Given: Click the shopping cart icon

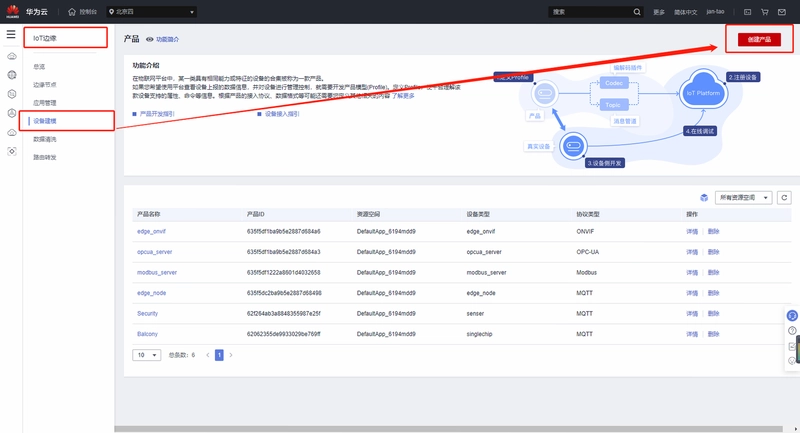Looking at the screenshot, I should pyautogui.click(x=764, y=12).
